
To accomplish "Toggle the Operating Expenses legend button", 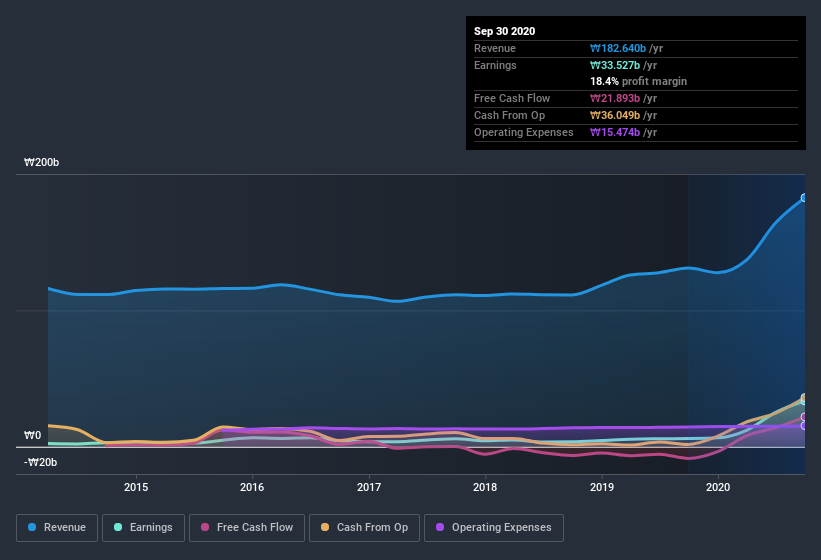I will point(494,528).
